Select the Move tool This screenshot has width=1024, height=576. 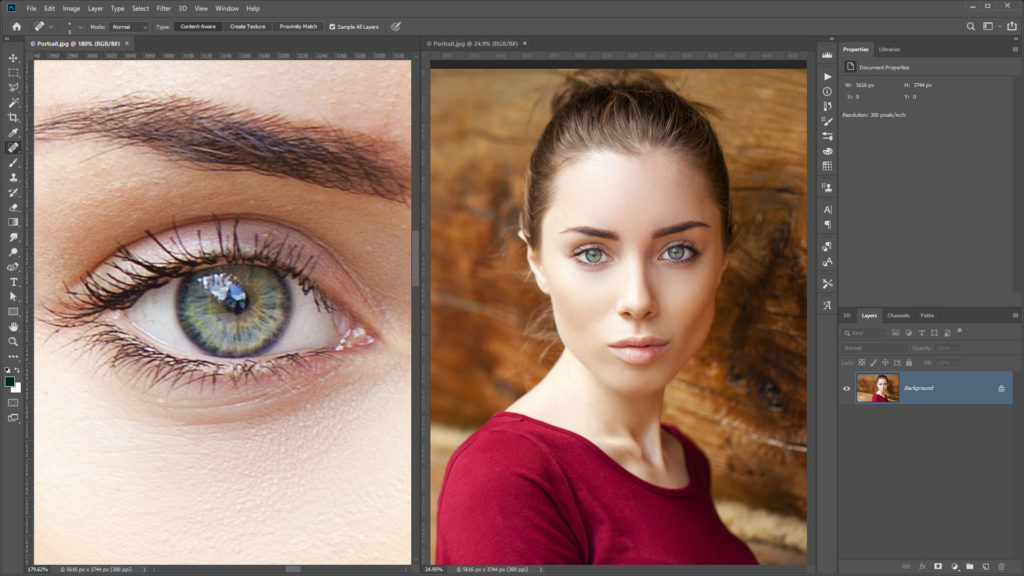[12, 58]
